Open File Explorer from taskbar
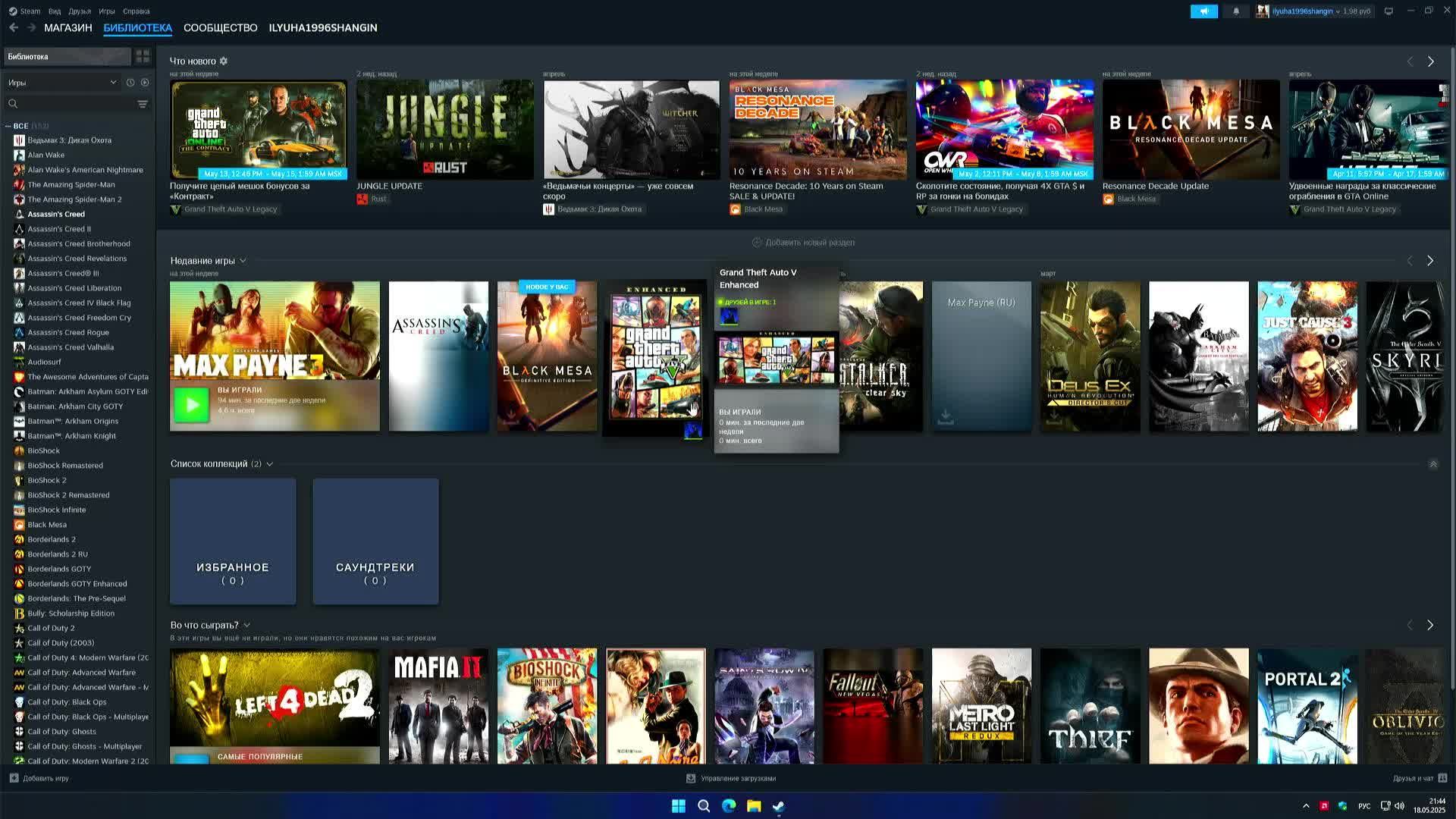 pos(754,806)
